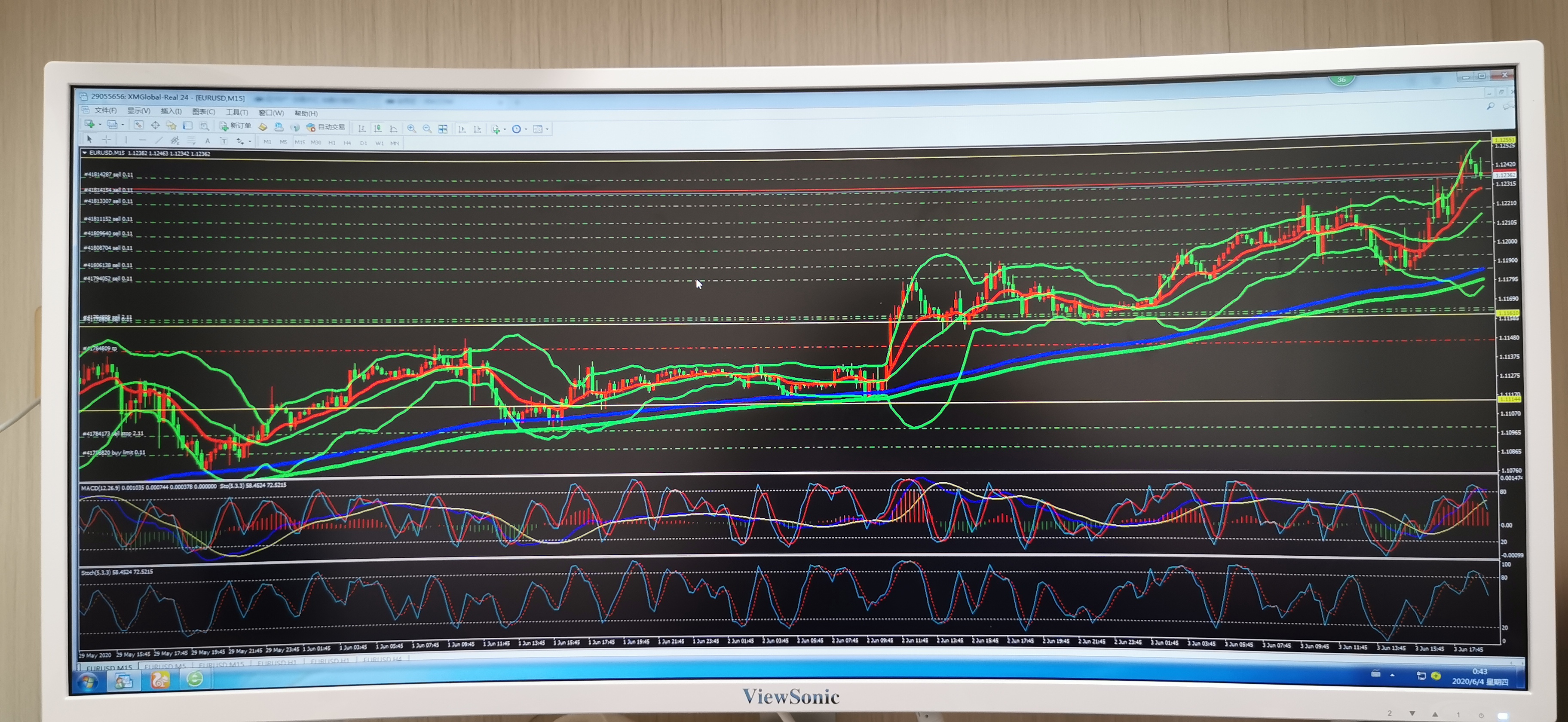Viewport: 1568px width, 722px height.
Task: Open the search magnifier icon
Action: [x=1490, y=107]
